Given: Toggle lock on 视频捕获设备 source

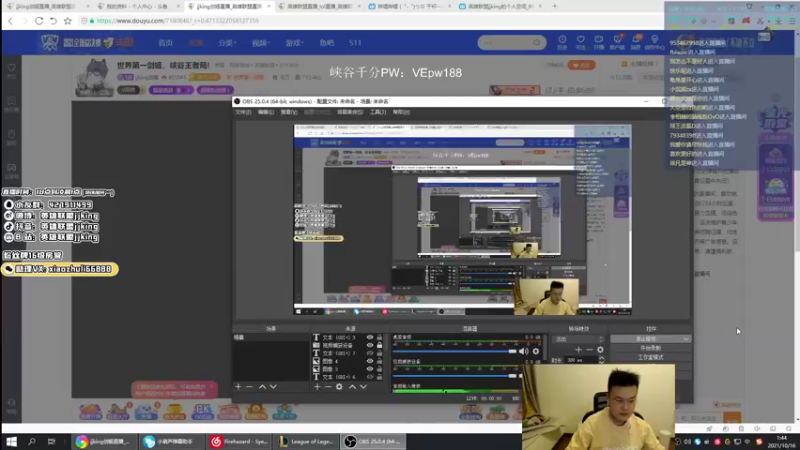Looking at the screenshot, I should click(380, 345).
